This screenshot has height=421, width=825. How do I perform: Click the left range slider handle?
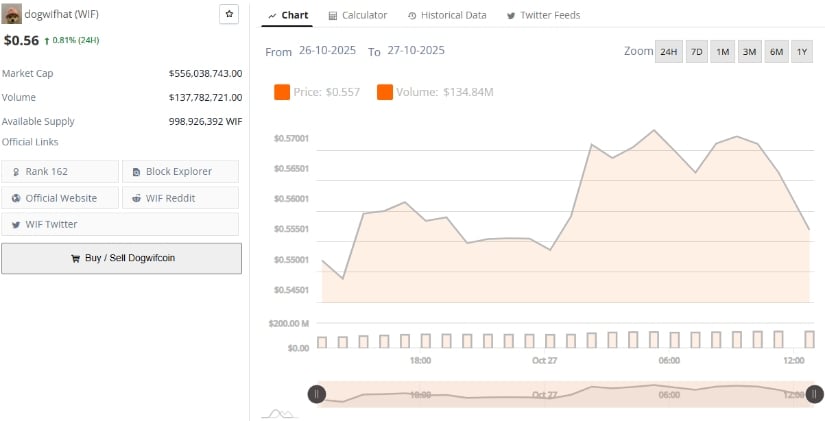pos(317,394)
